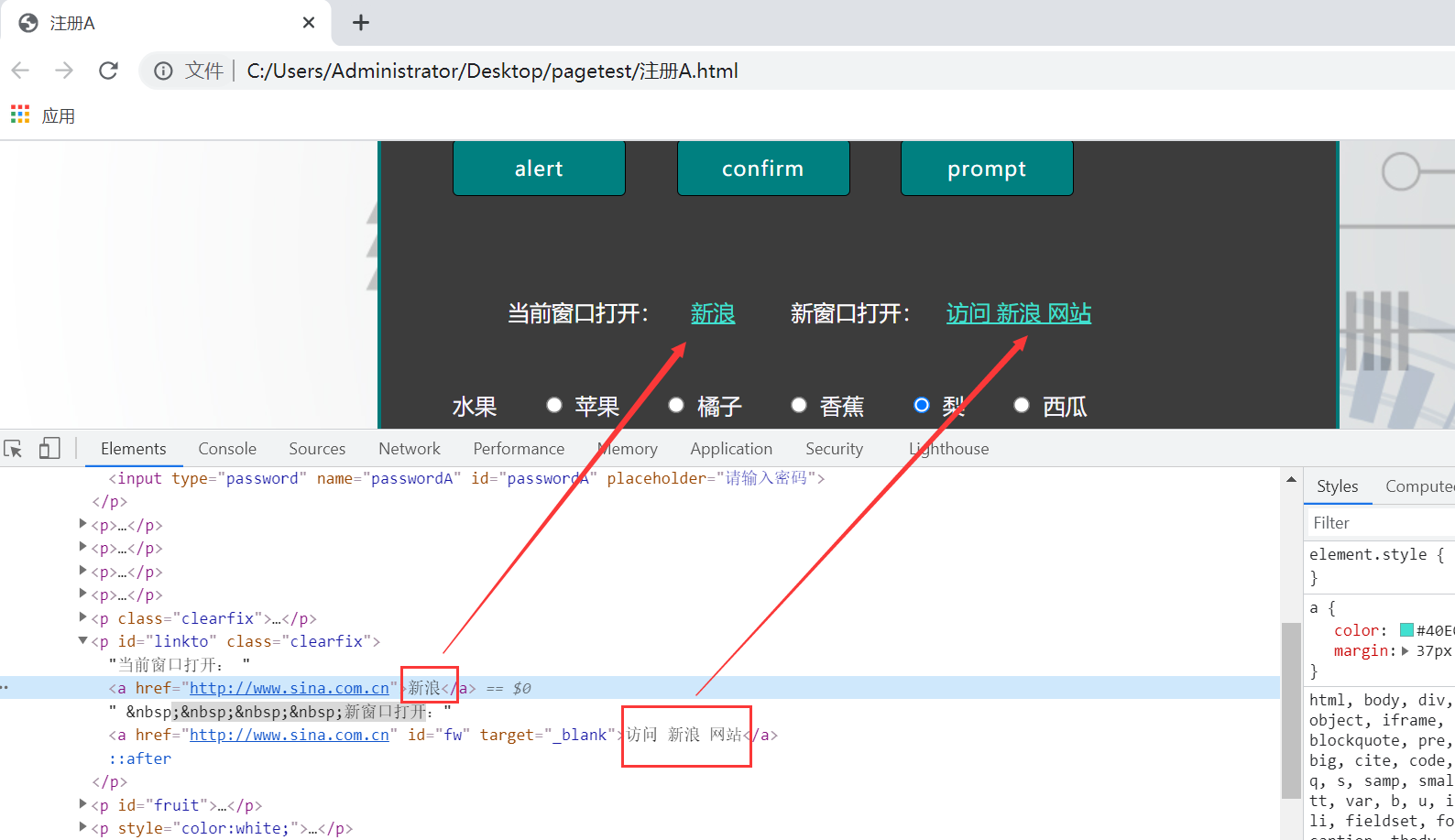1455x840 pixels.
Task: Select the ::after pseudo-element row
Action: tap(140, 758)
